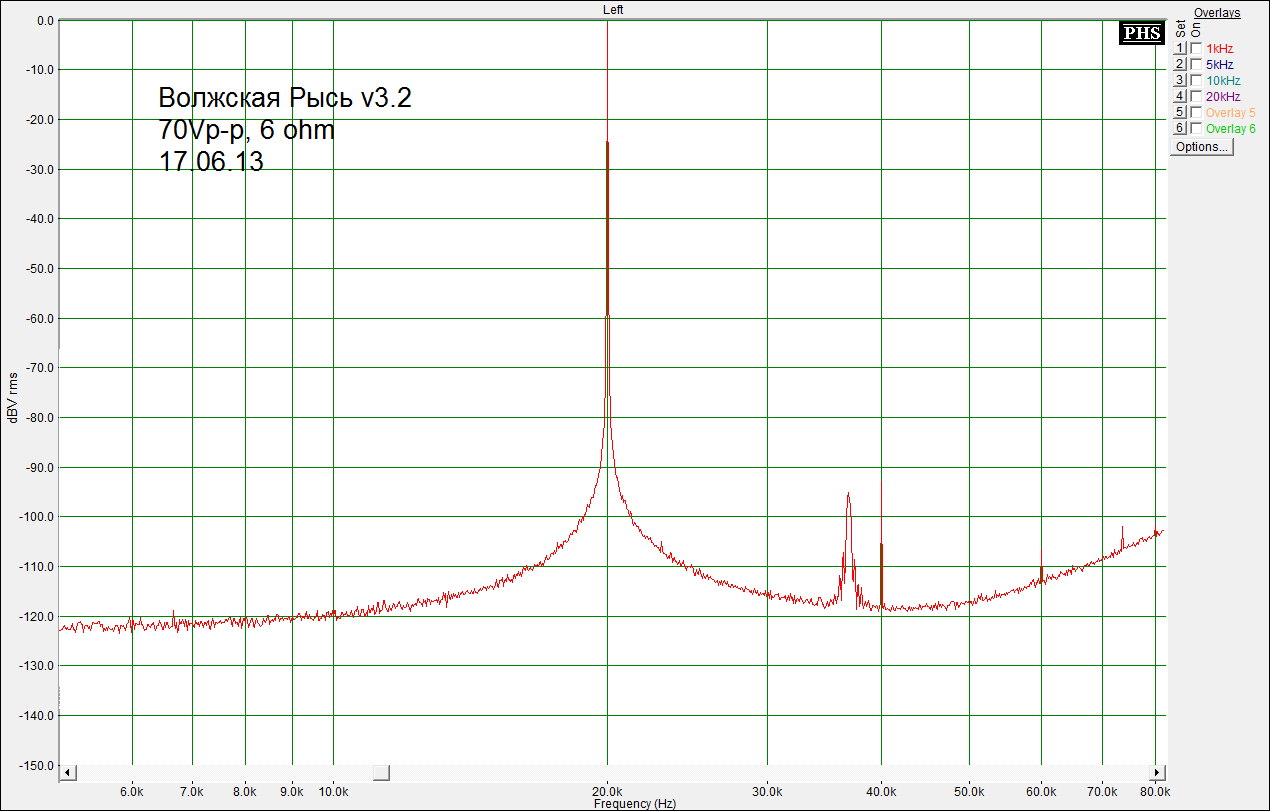Set overlay slot 1 button

[x=1179, y=48]
